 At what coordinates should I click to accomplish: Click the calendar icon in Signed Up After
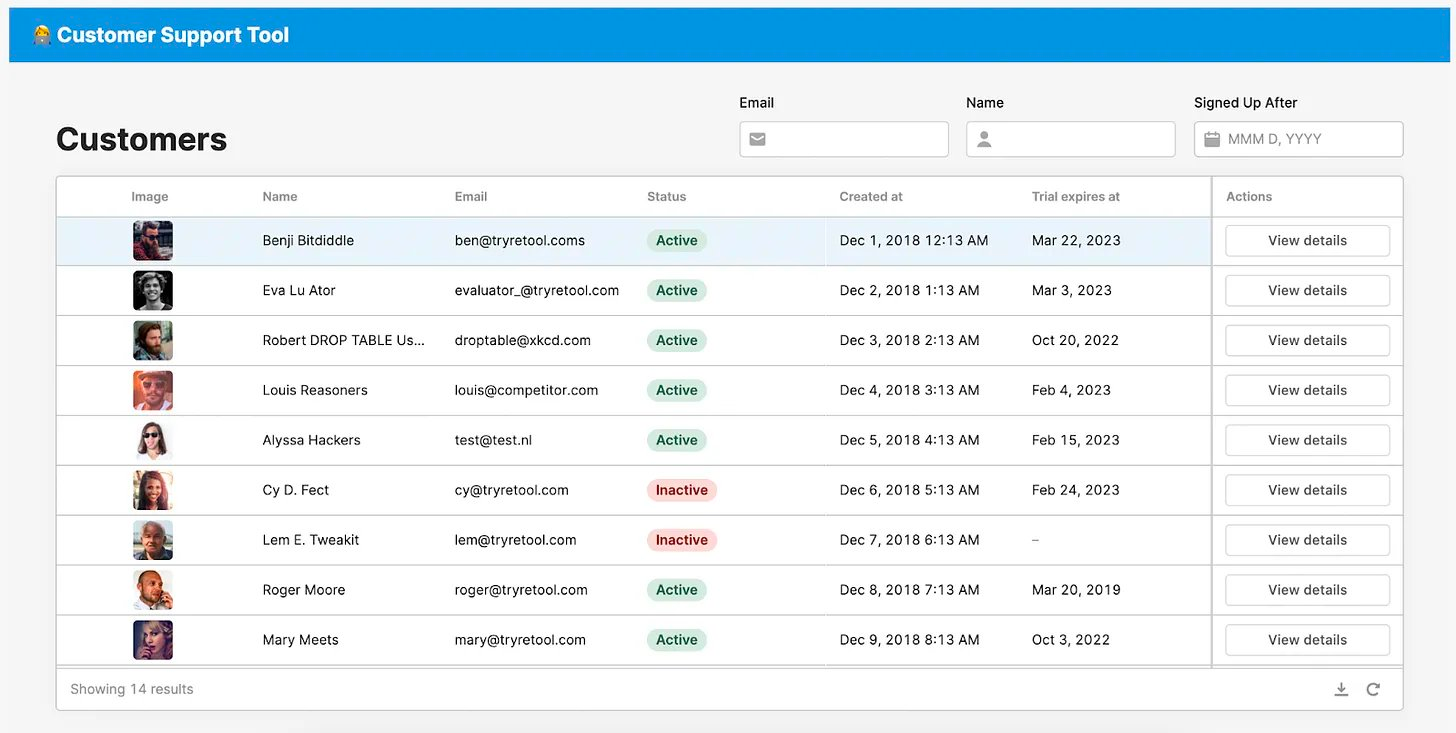click(x=1211, y=139)
